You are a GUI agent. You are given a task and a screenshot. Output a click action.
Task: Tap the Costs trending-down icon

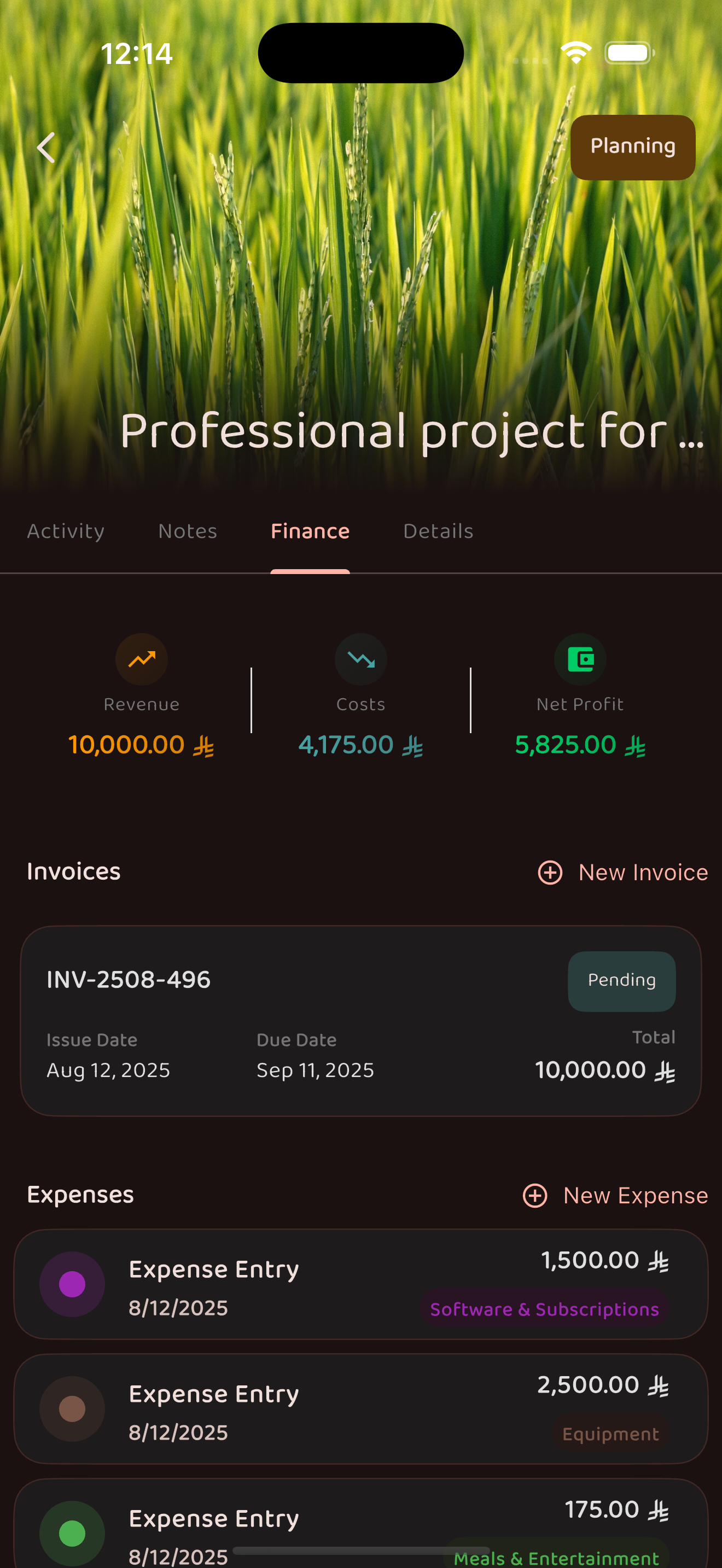pyautogui.click(x=361, y=659)
